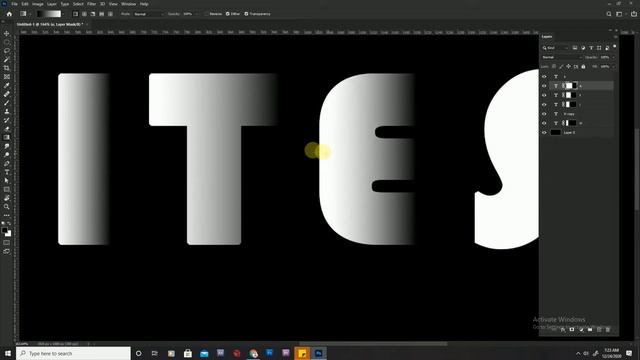
Task: Select the Horizontal Type tool
Action: [x=7, y=172]
